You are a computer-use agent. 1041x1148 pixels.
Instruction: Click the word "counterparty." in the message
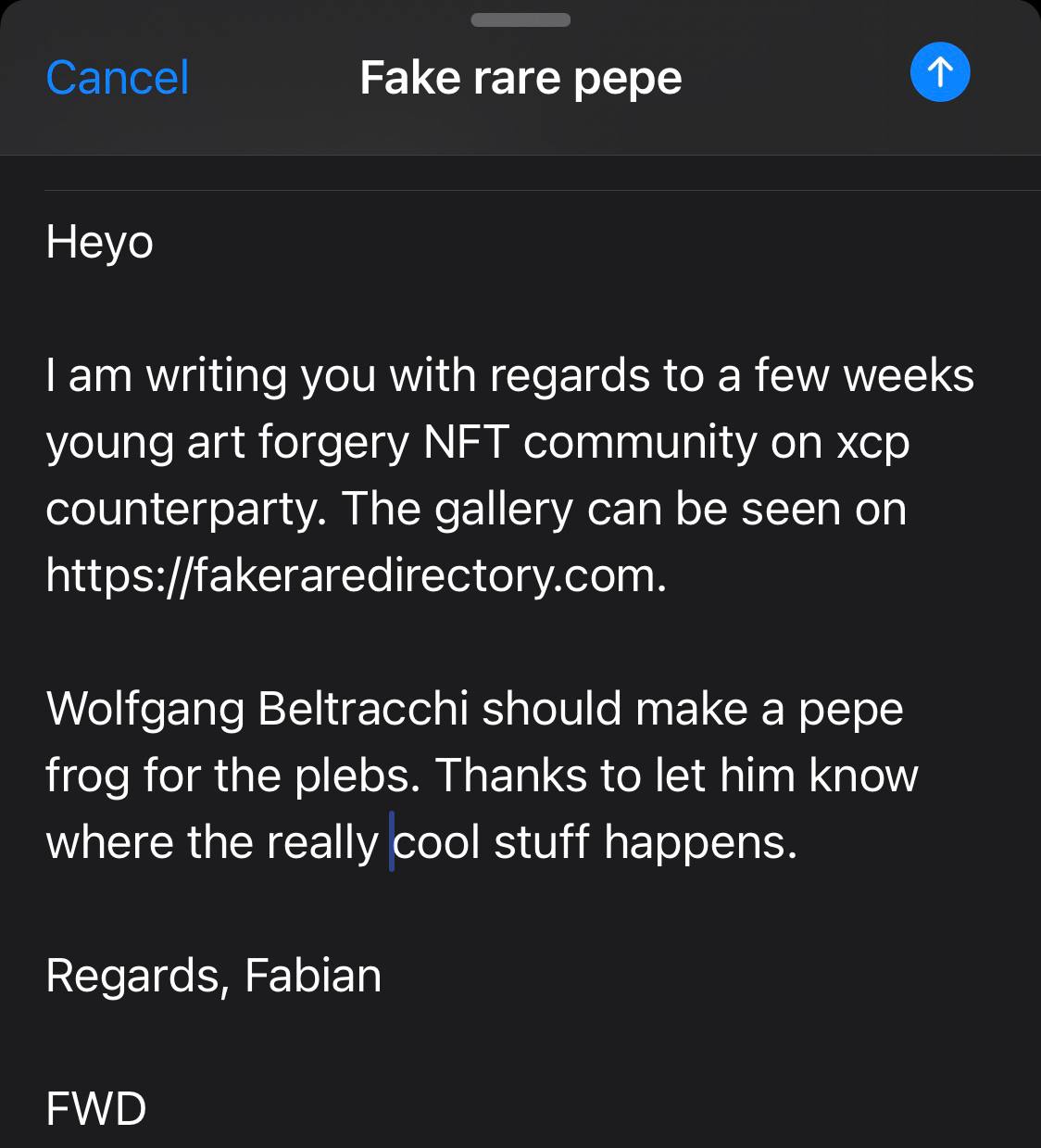pos(186,510)
